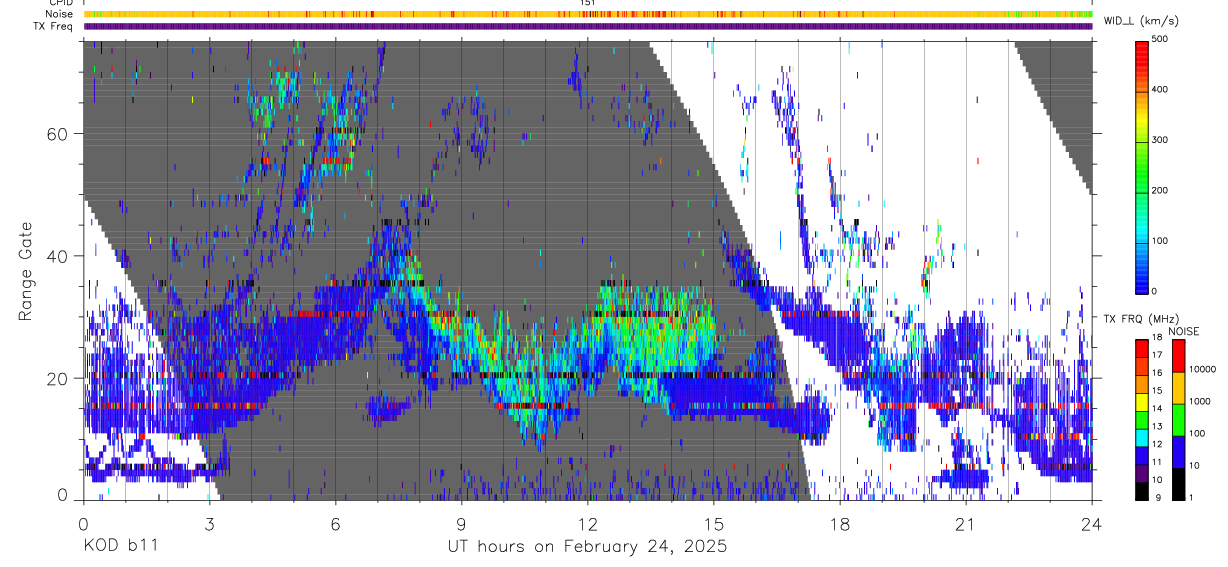Click the 'WID⊥ (km/s)' colorbar title
This screenshot has width=1228, height=567.
coord(1140,20)
